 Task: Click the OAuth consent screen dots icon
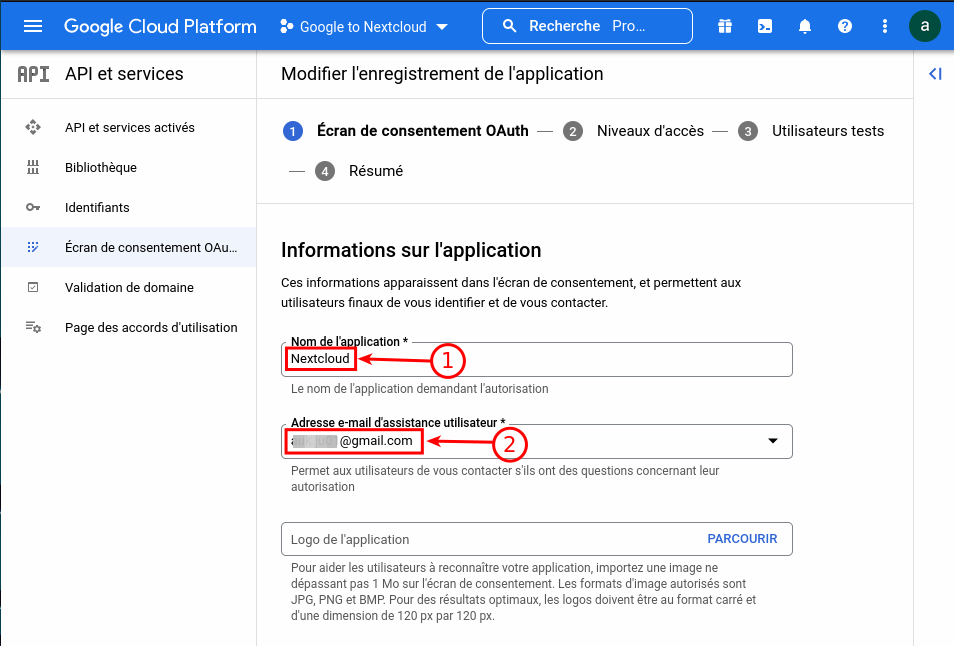click(x=33, y=247)
